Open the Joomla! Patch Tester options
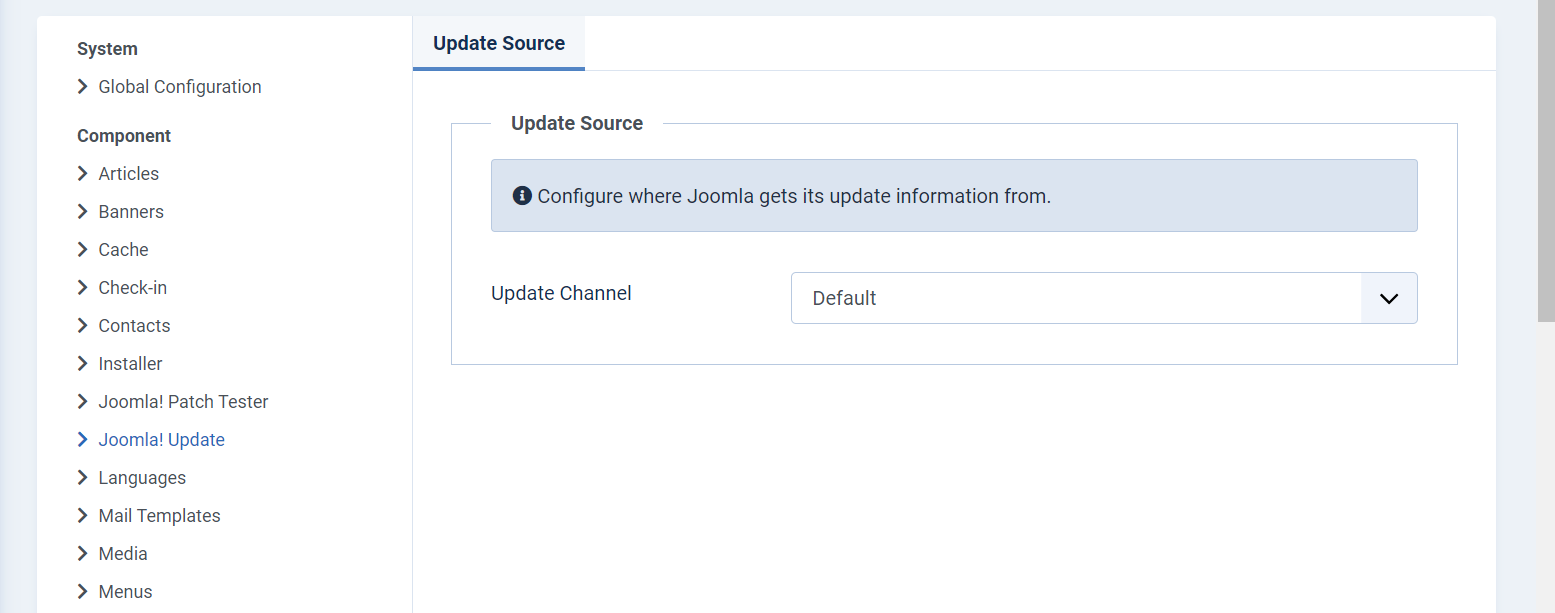This screenshot has width=1555, height=613. click(x=184, y=402)
